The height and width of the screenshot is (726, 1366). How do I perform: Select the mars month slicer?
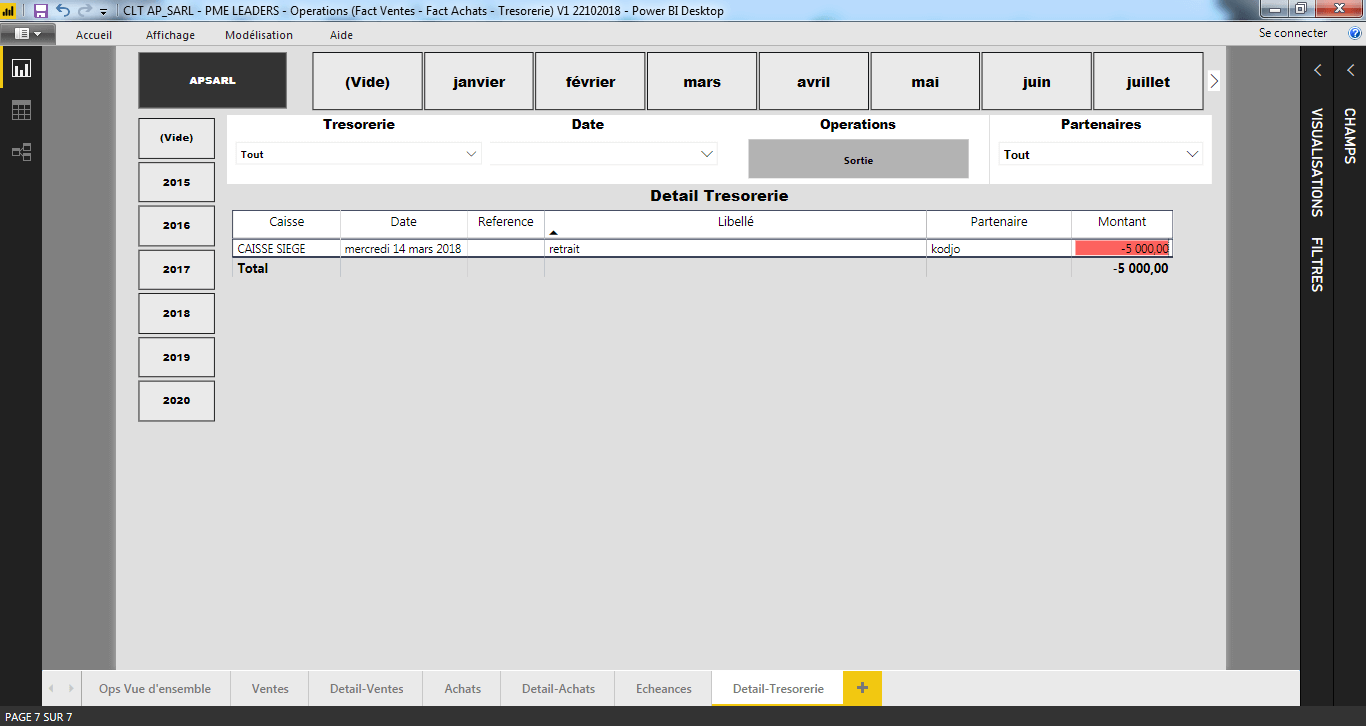[702, 82]
